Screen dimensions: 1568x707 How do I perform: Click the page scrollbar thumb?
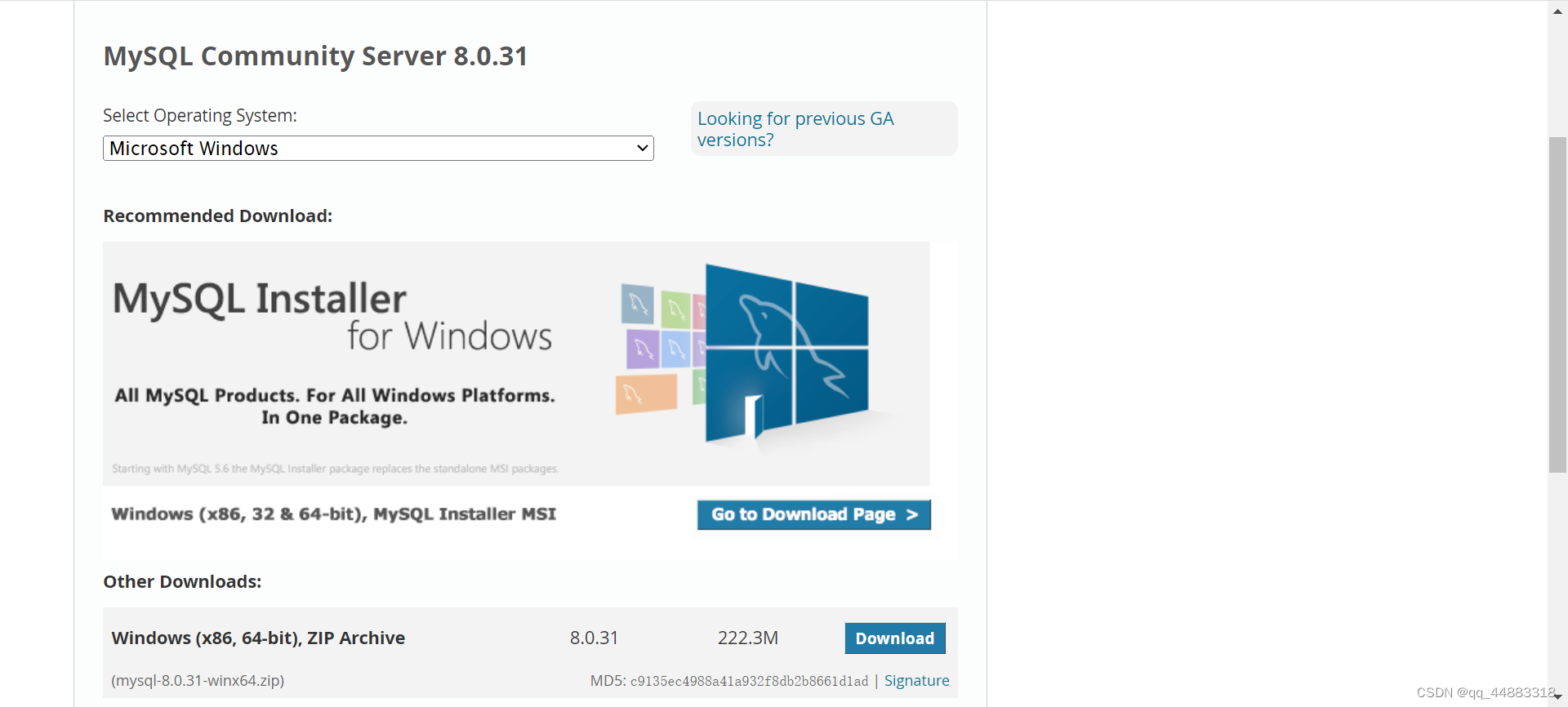1557,305
